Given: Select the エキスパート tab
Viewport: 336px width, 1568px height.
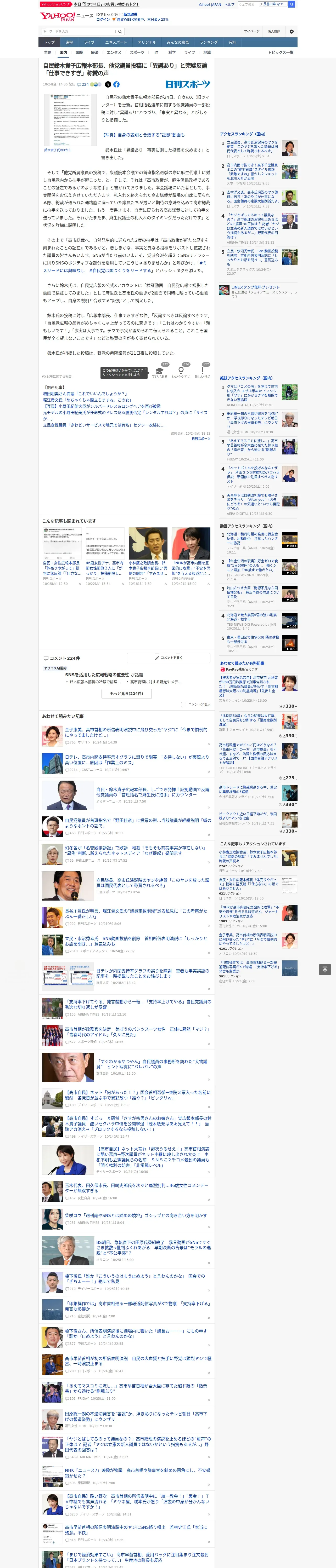Looking at the screenshot, I should point(116,42).
